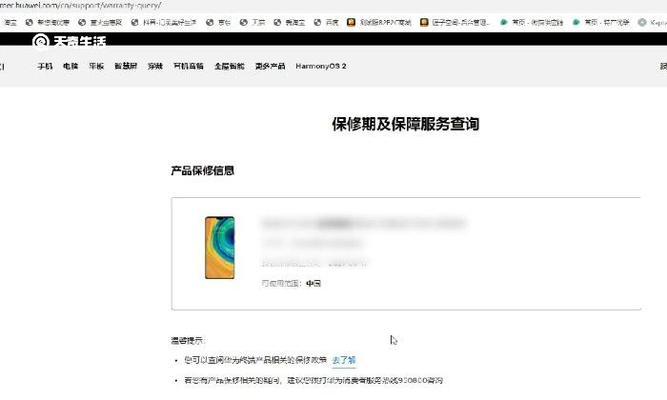Open the 耳机音箱 navigation menu
This screenshot has width=667, height=400.
[188, 66]
